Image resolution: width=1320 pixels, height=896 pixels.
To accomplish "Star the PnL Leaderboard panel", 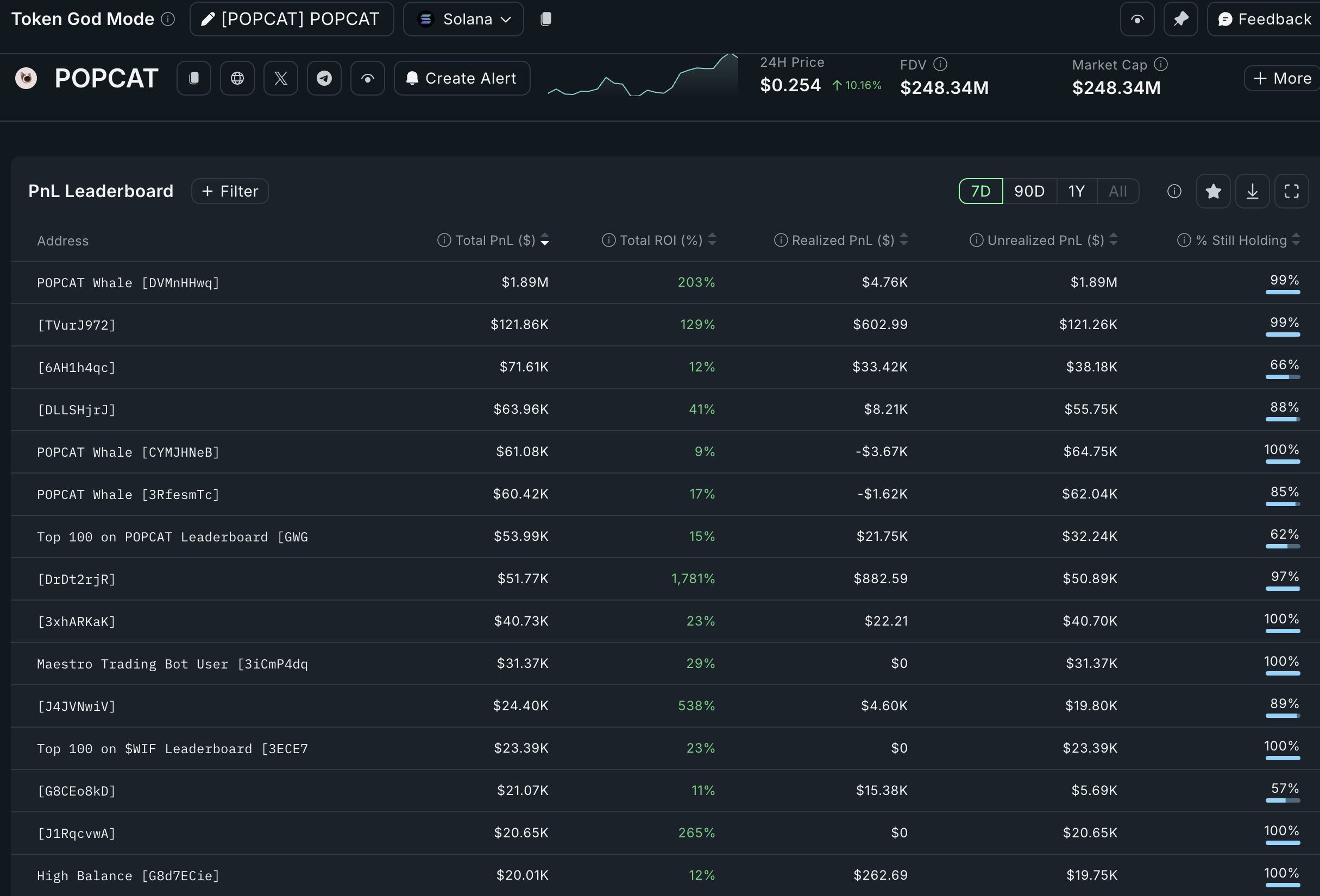I will (x=1212, y=191).
